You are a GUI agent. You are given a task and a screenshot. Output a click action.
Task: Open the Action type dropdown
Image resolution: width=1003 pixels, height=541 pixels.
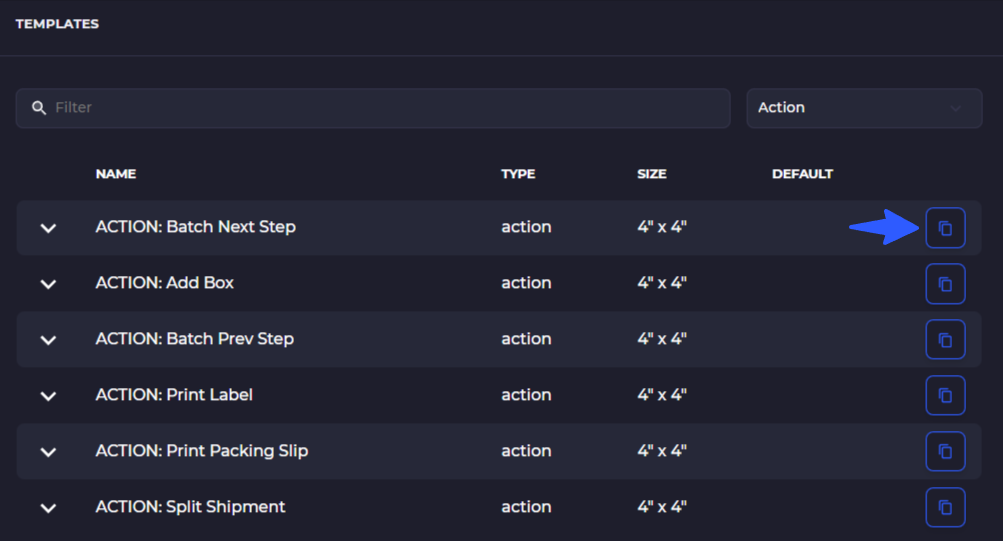click(864, 108)
